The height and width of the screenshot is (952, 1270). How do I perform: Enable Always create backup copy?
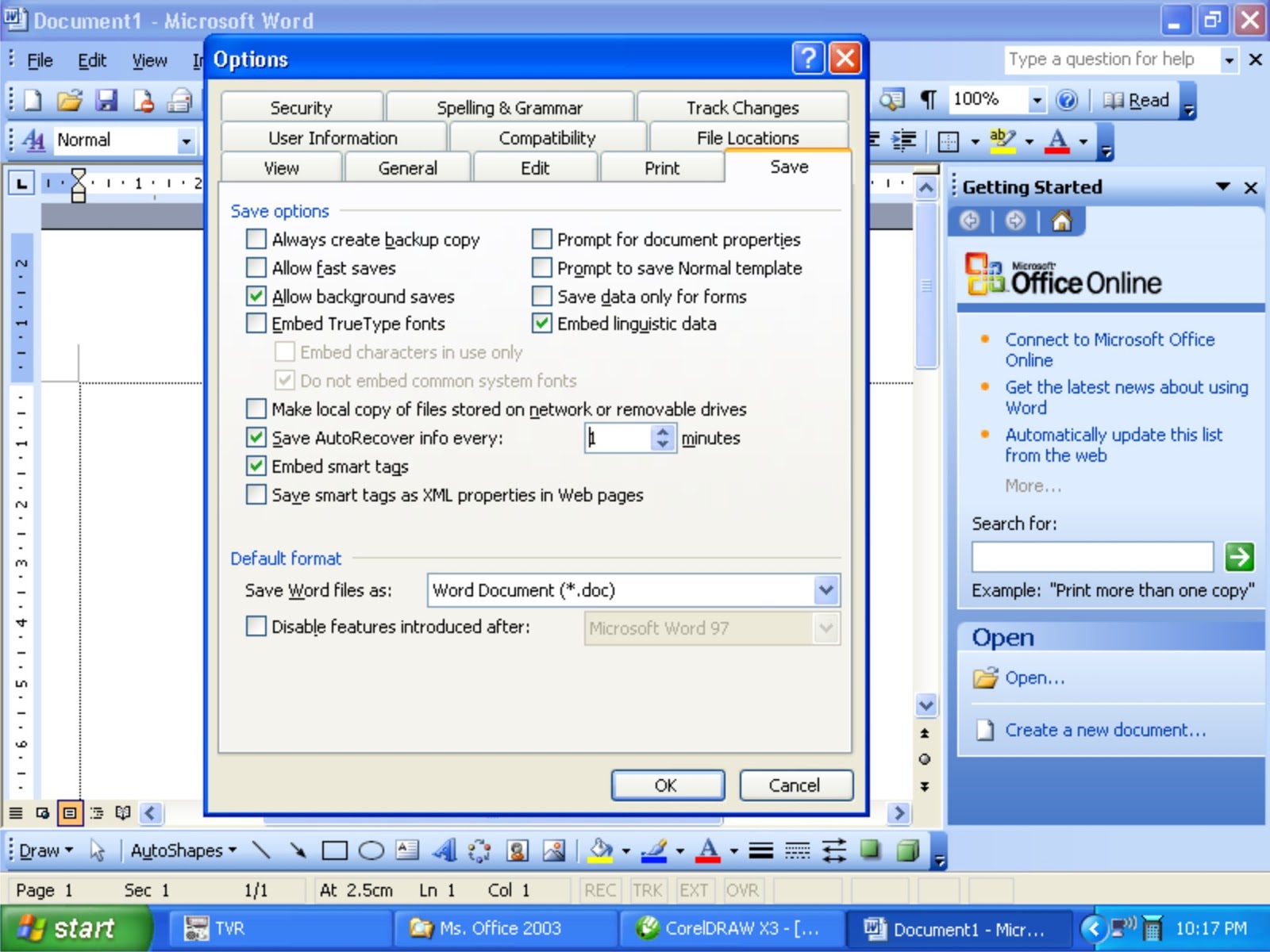(x=256, y=239)
